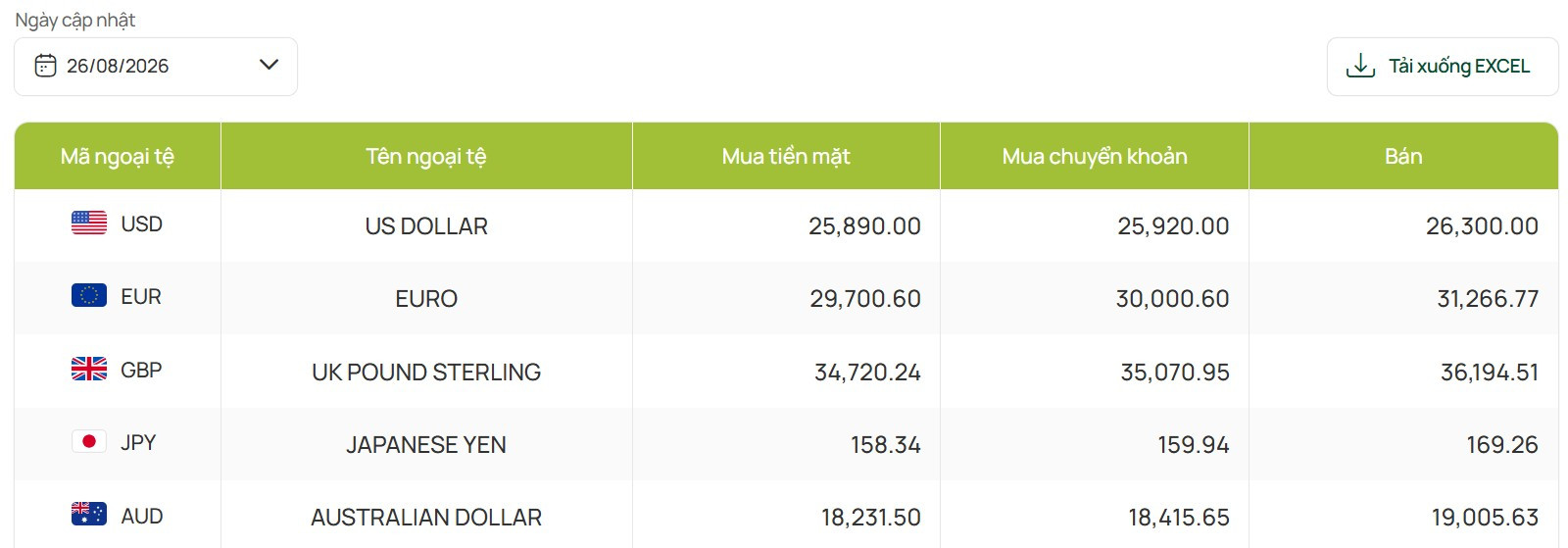Click the Australia flag icon
Screen dimensions: 1568x548
coord(89,515)
